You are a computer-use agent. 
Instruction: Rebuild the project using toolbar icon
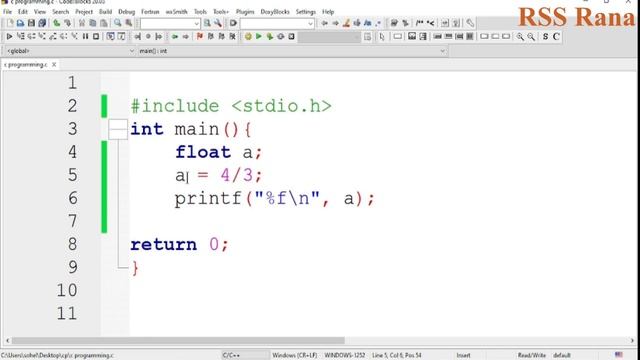[x=280, y=37]
